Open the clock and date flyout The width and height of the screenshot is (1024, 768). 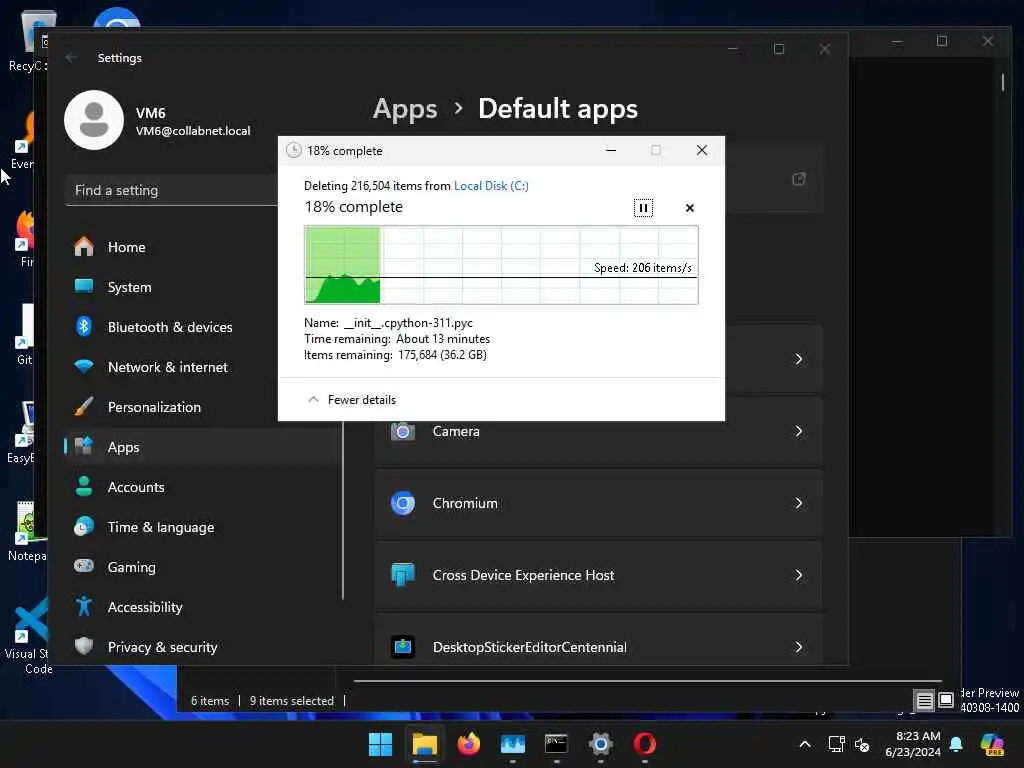point(913,744)
